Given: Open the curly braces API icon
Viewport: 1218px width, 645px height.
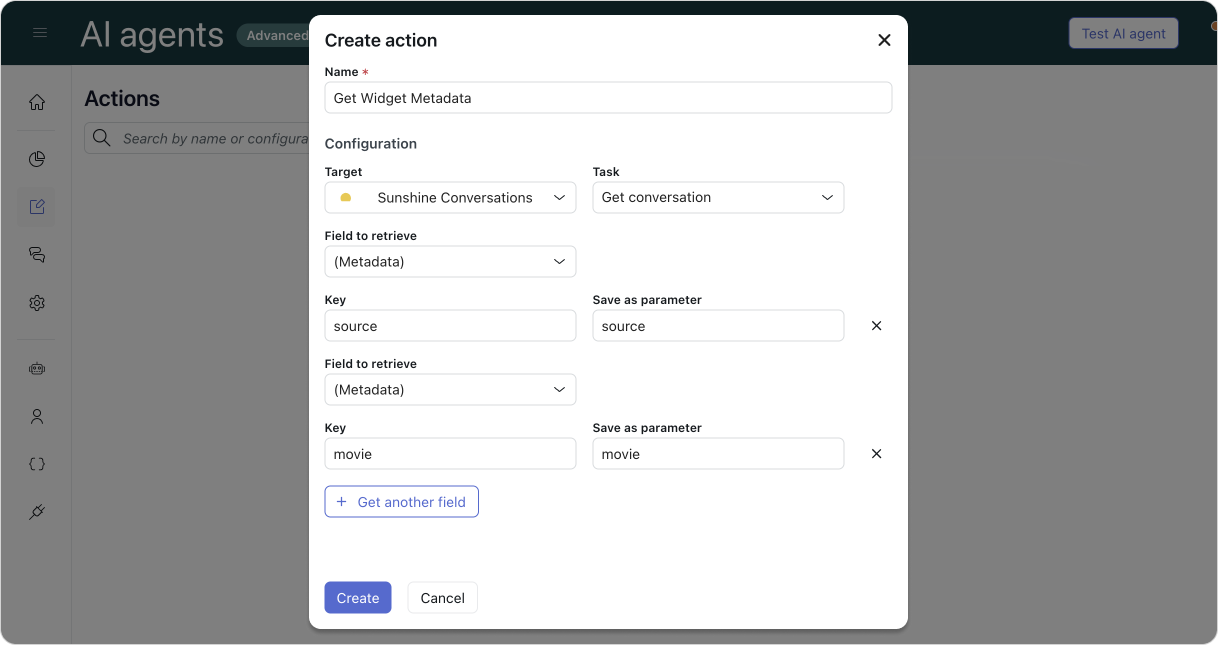Looking at the screenshot, I should (x=37, y=464).
